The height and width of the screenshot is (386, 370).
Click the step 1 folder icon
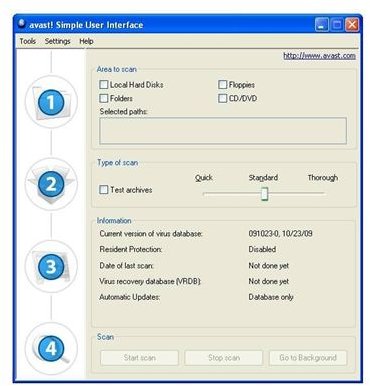[51, 102]
